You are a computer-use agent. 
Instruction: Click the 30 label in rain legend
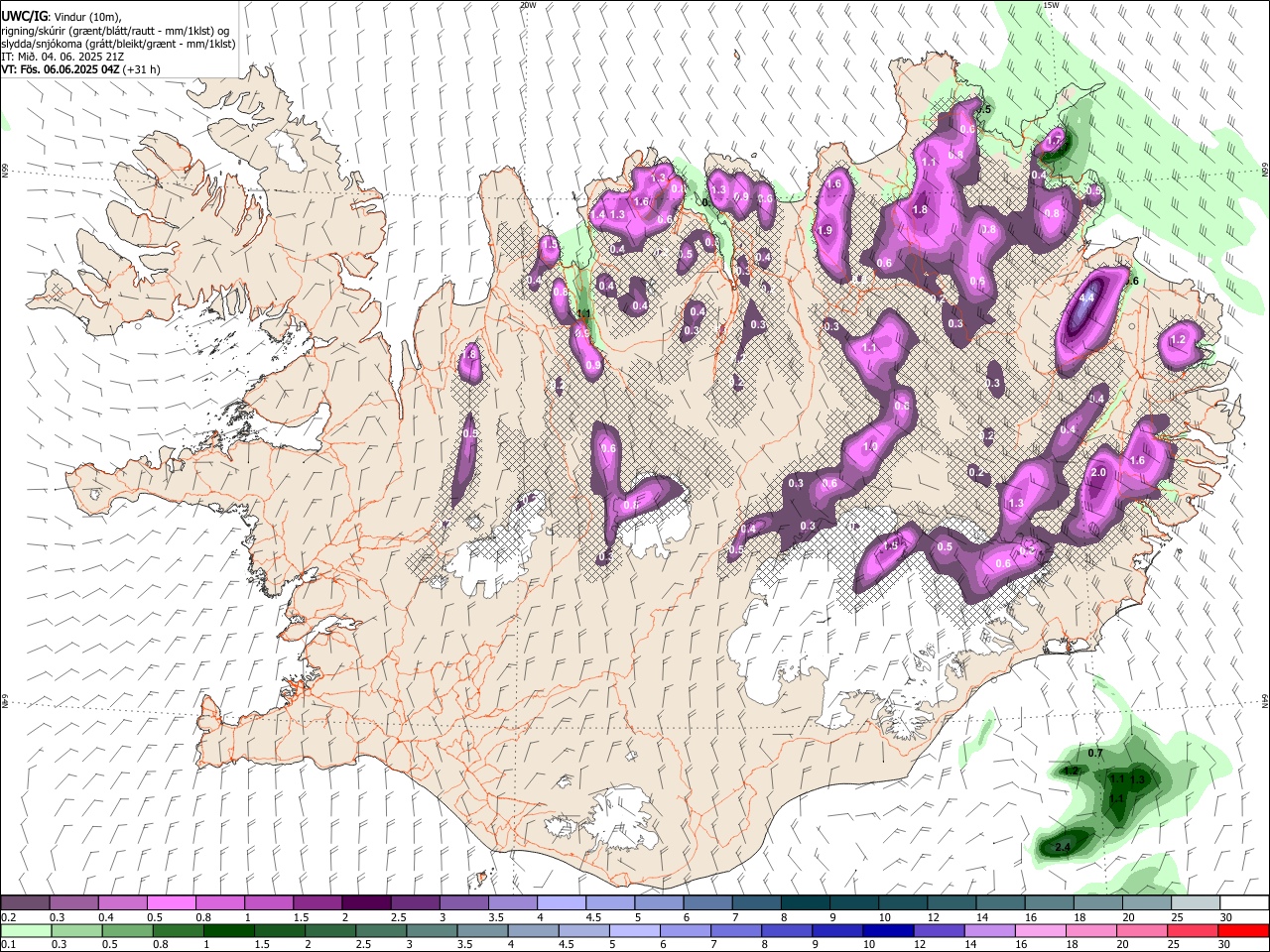tap(1226, 945)
